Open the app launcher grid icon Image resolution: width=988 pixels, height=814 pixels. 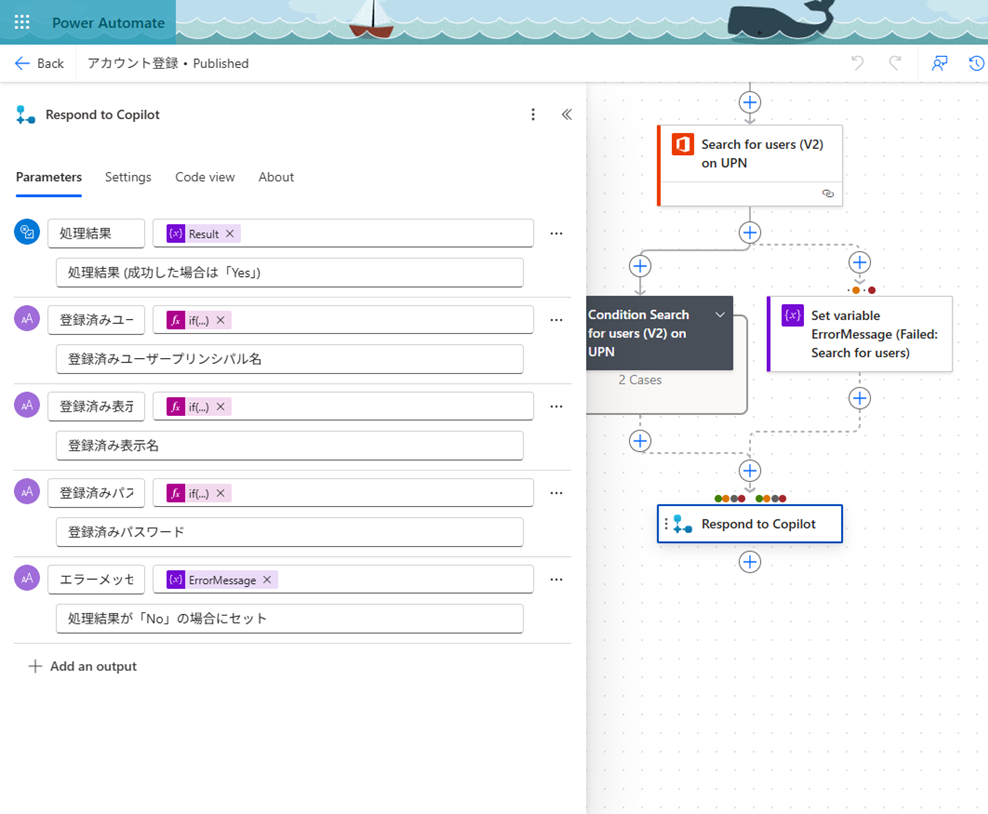22,23
